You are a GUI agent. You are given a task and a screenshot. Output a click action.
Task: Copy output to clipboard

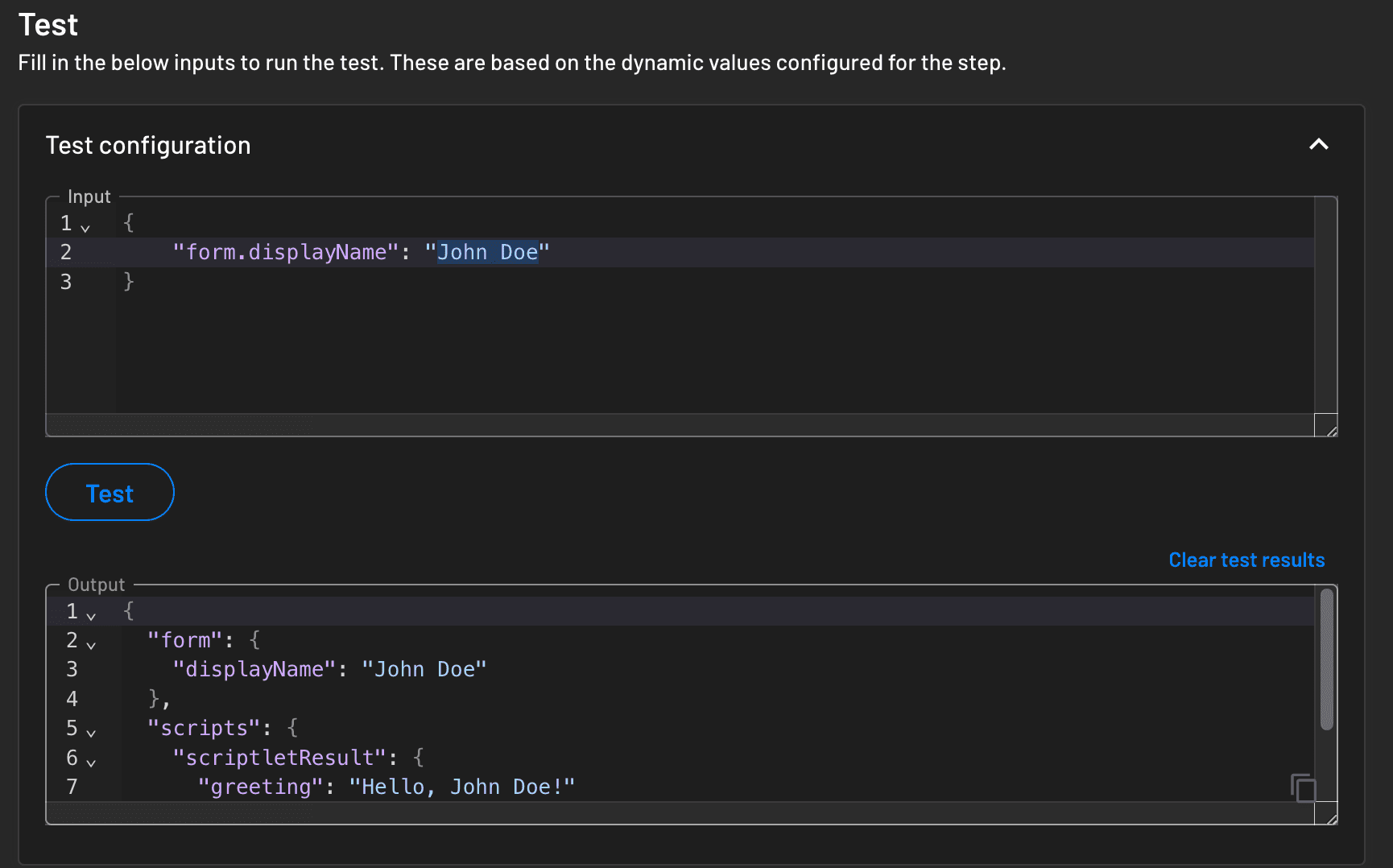pos(1303,787)
